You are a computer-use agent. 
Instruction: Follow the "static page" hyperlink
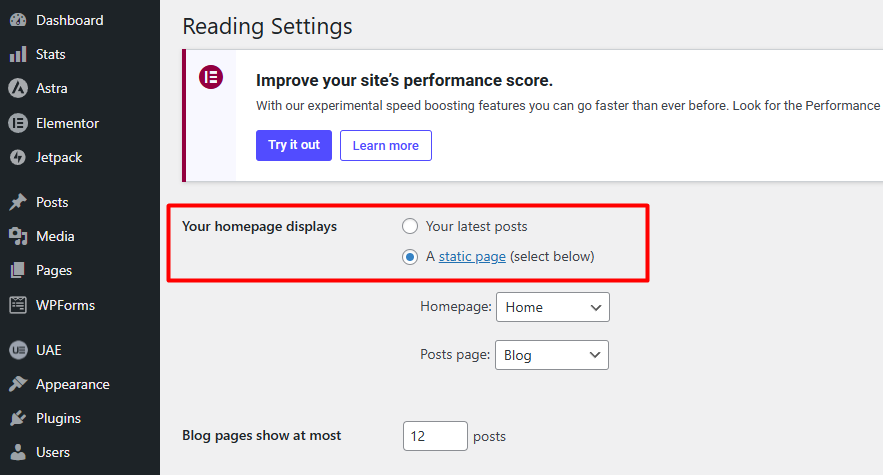[x=472, y=256]
